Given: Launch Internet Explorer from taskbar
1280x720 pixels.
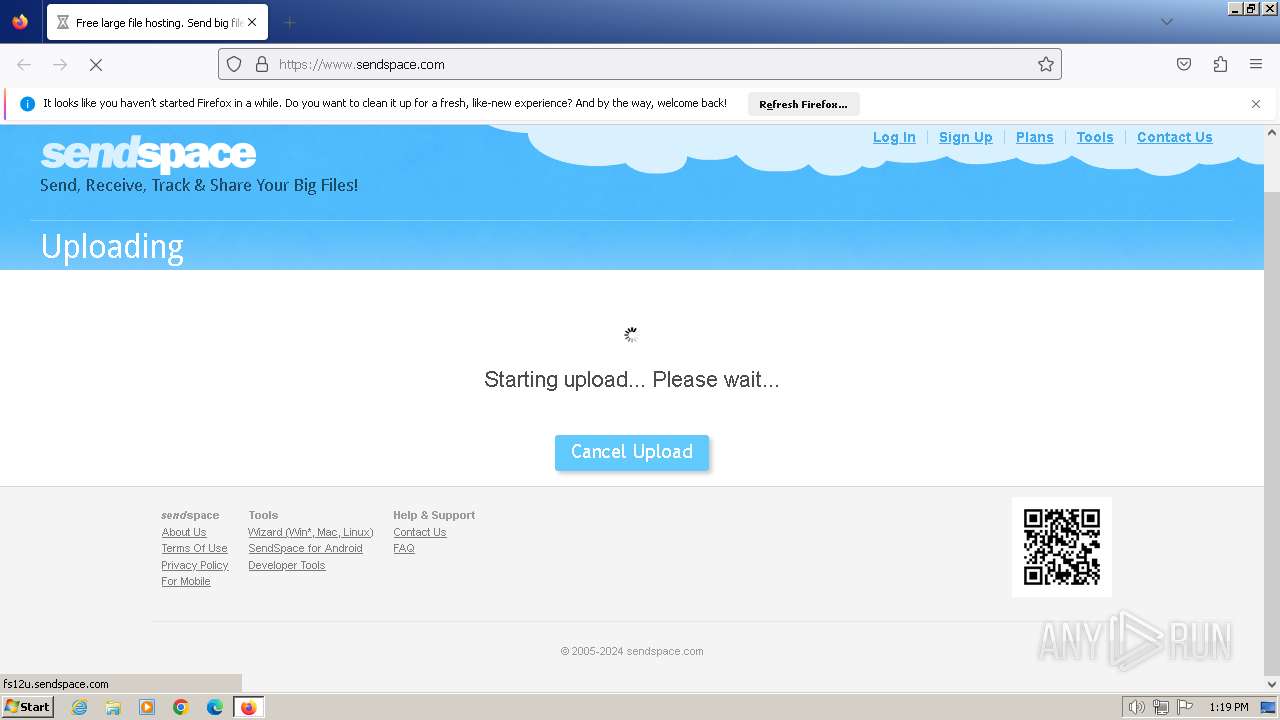Looking at the screenshot, I should tap(80, 707).
